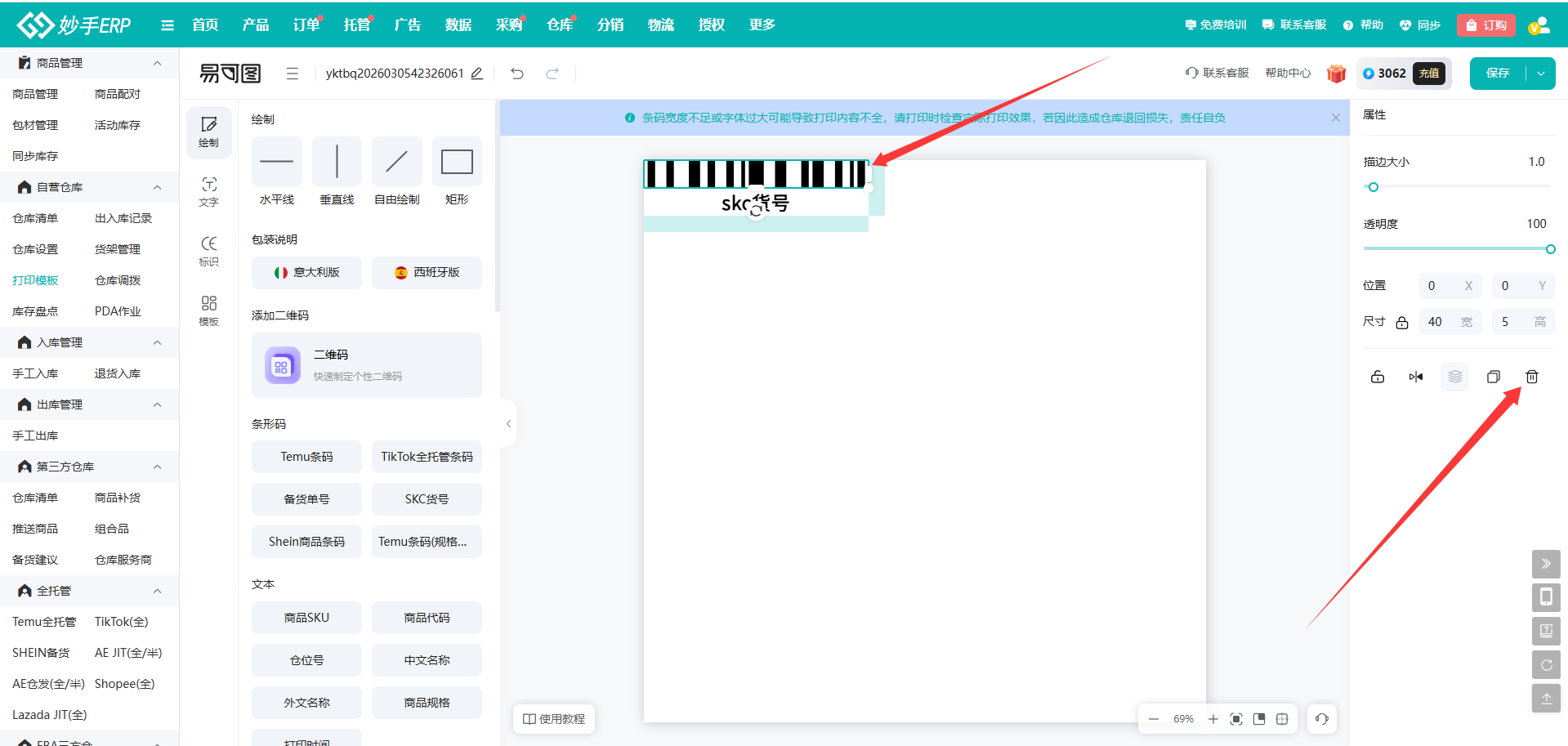The height and width of the screenshot is (746, 1568).
Task: Click the mobile phone floating icon
Action: [1546, 597]
